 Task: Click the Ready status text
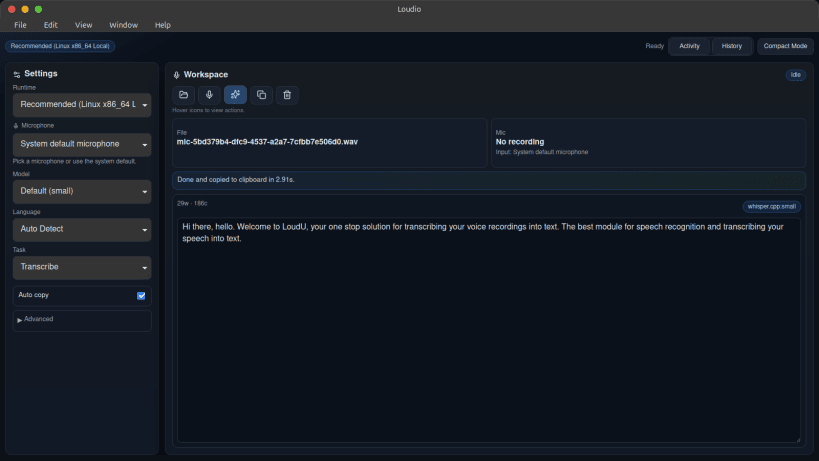(x=654, y=46)
